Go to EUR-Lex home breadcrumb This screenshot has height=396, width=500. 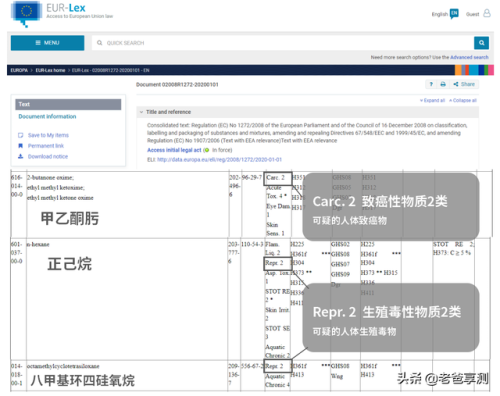coord(50,70)
